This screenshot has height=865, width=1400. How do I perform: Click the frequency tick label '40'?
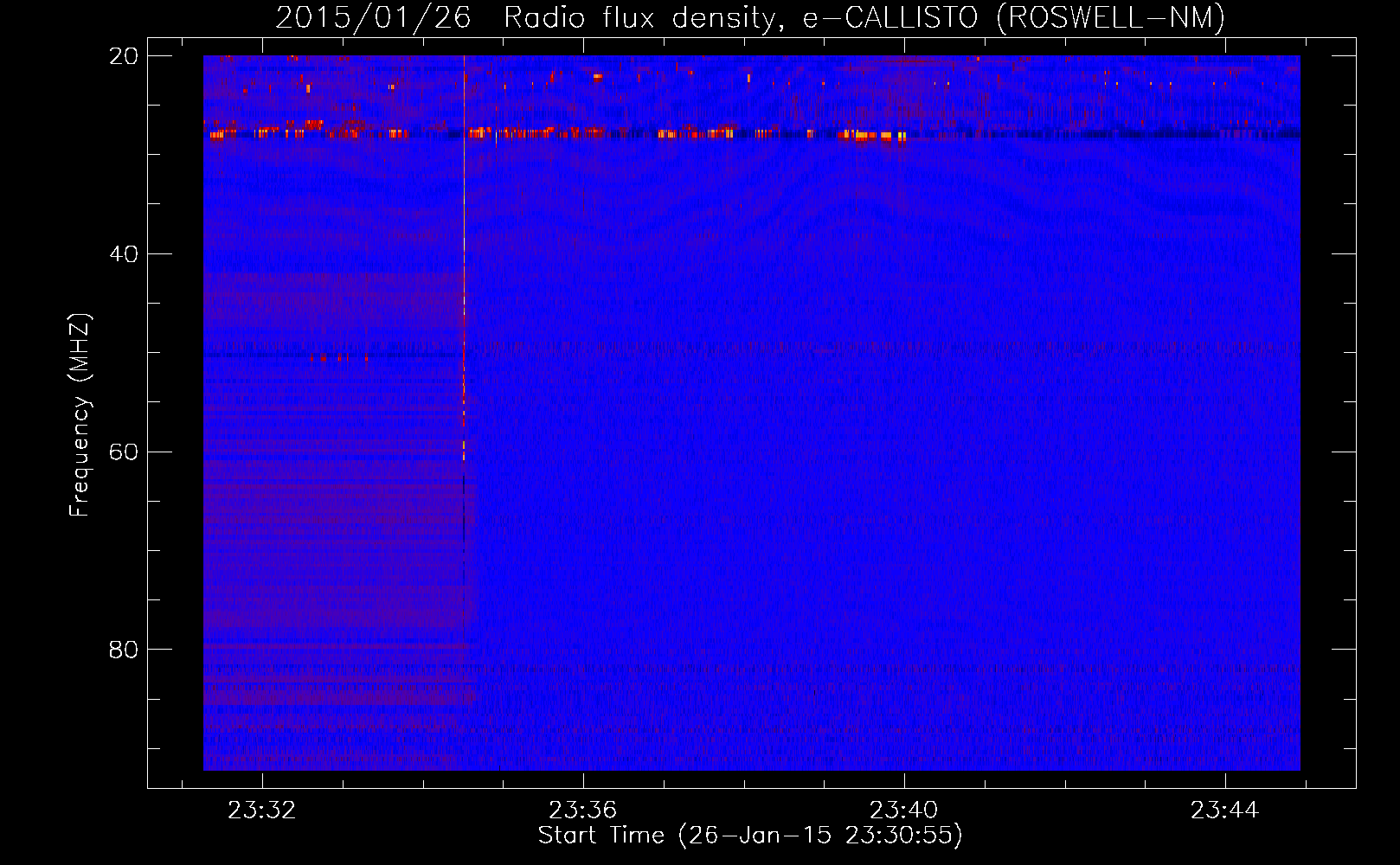coord(124,254)
